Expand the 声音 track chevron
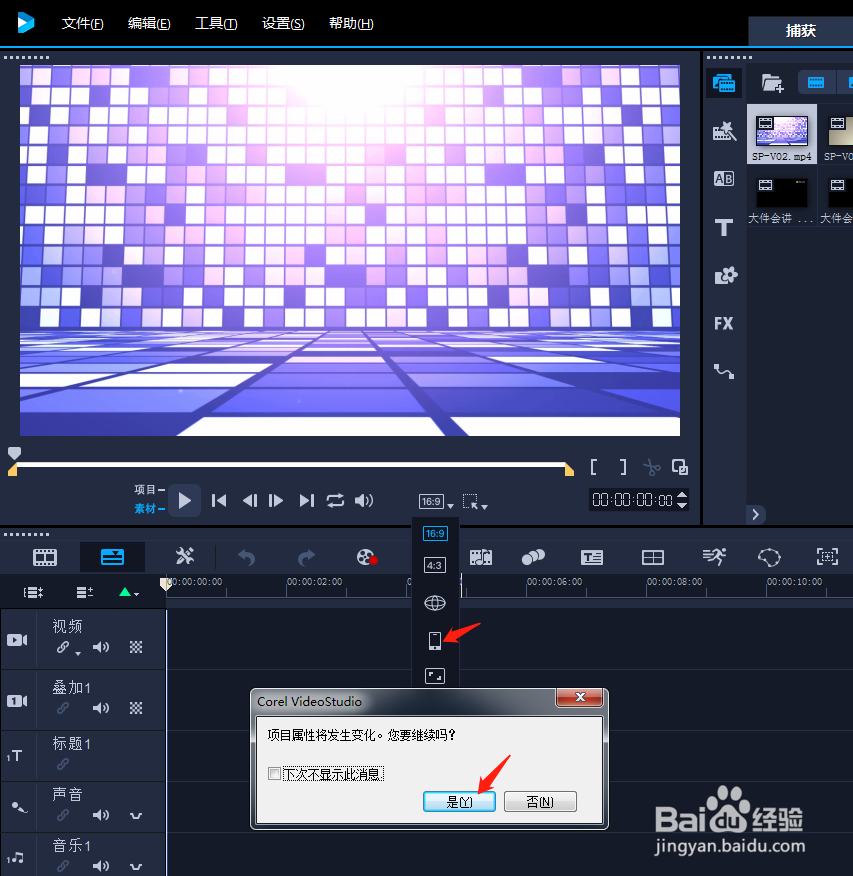Screen dimensions: 853x876 pos(136,816)
